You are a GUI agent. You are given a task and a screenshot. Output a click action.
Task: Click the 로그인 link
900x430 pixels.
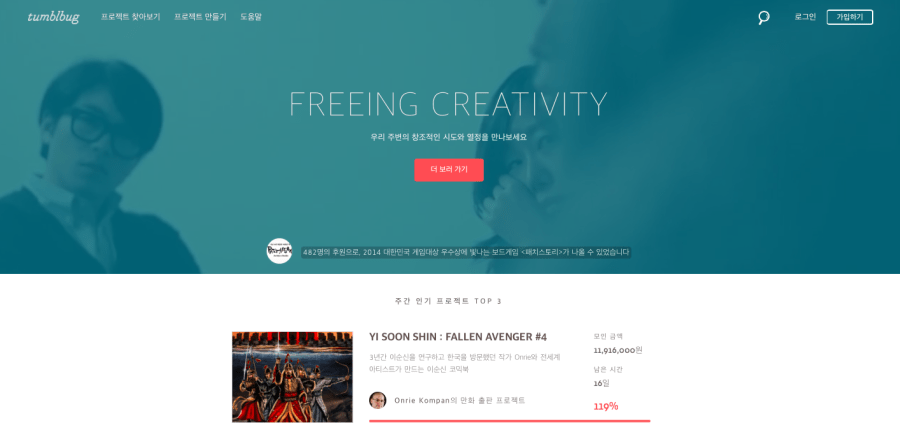pyautogui.click(x=805, y=17)
